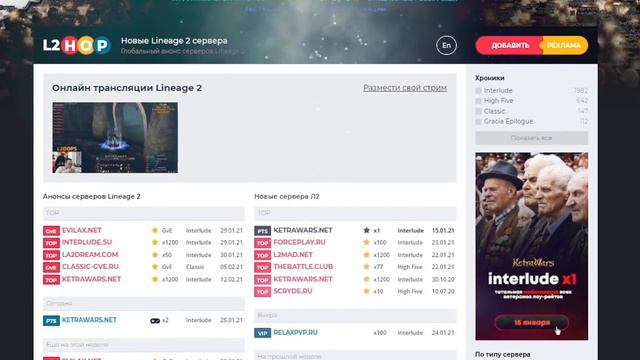Check the Classic chronicle checkbox
The height and width of the screenshot is (360, 640).
point(478,111)
